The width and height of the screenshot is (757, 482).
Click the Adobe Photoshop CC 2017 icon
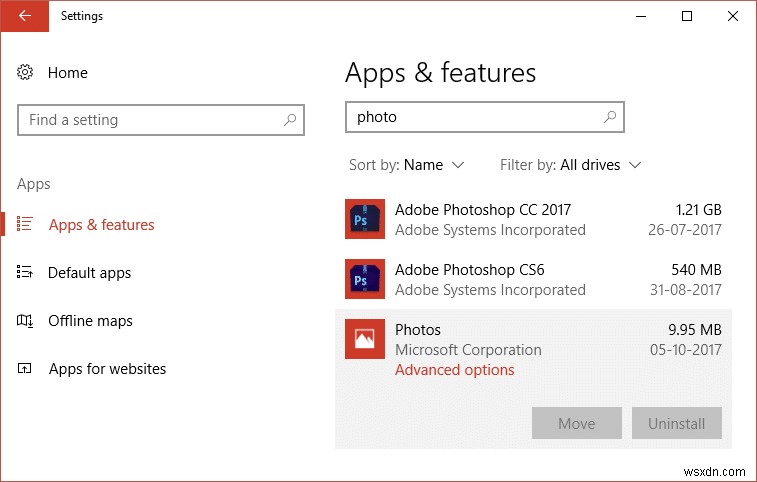pyautogui.click(x=364, y=219)
